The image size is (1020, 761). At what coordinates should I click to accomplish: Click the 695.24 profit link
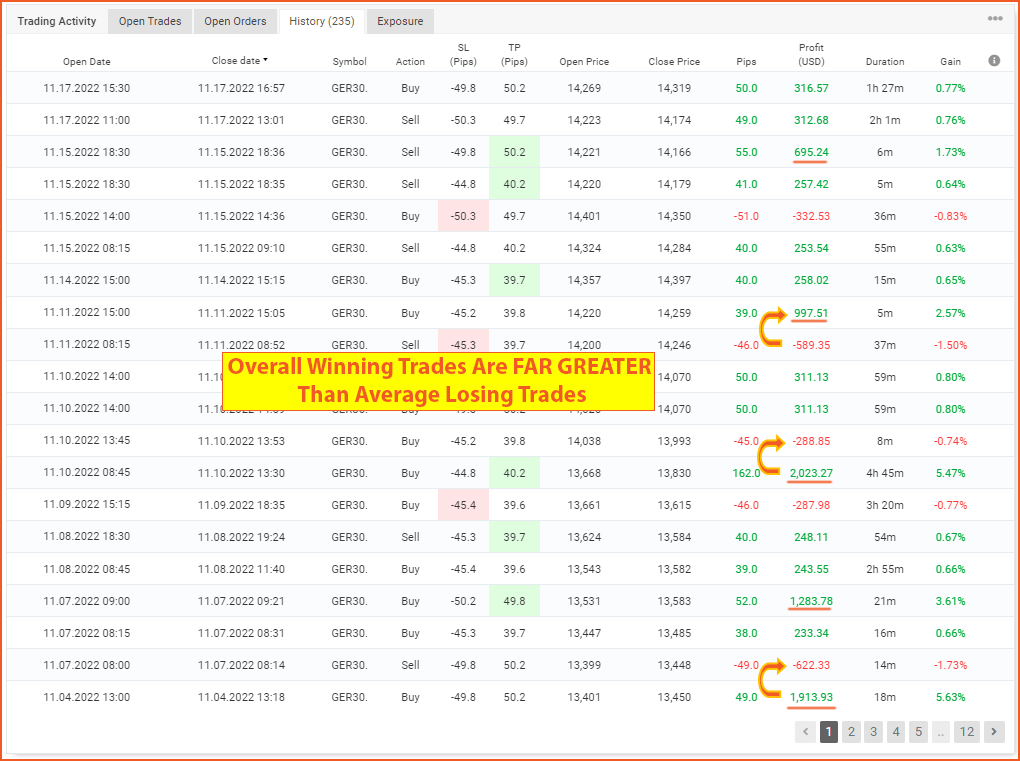pyautogui.click(x=811, y=152)
